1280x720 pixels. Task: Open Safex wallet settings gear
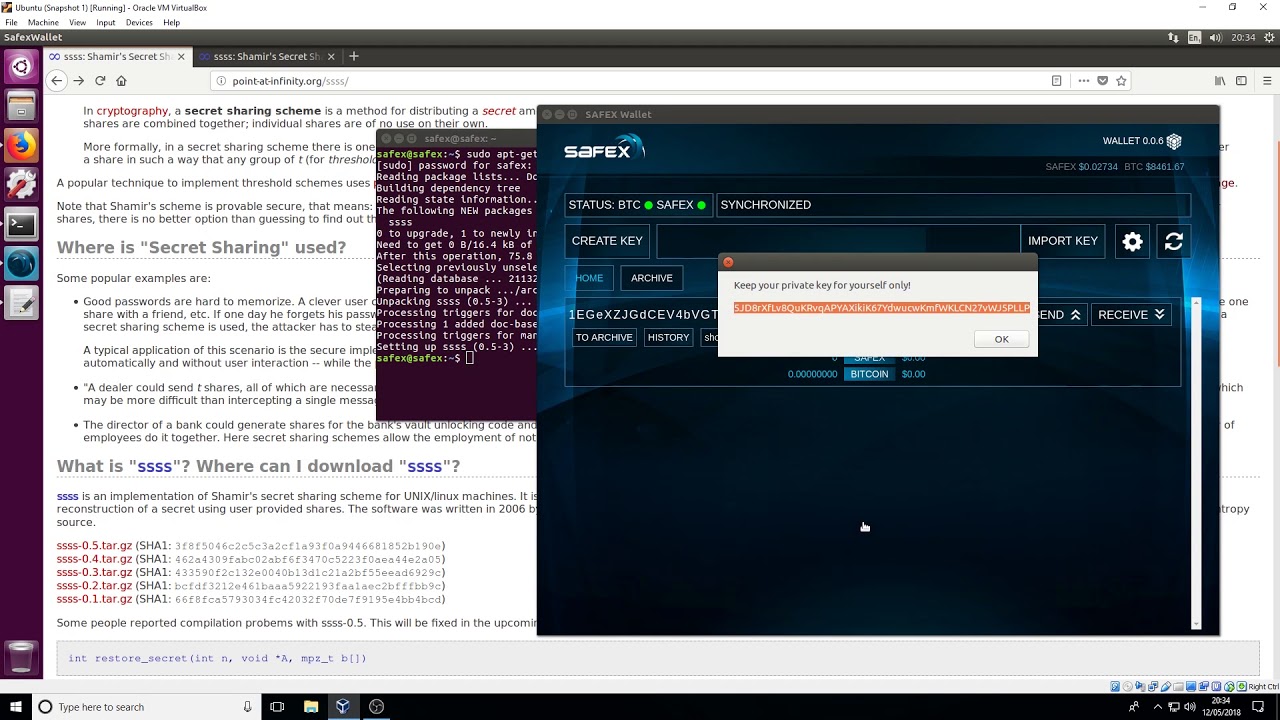click(1132, 241)
